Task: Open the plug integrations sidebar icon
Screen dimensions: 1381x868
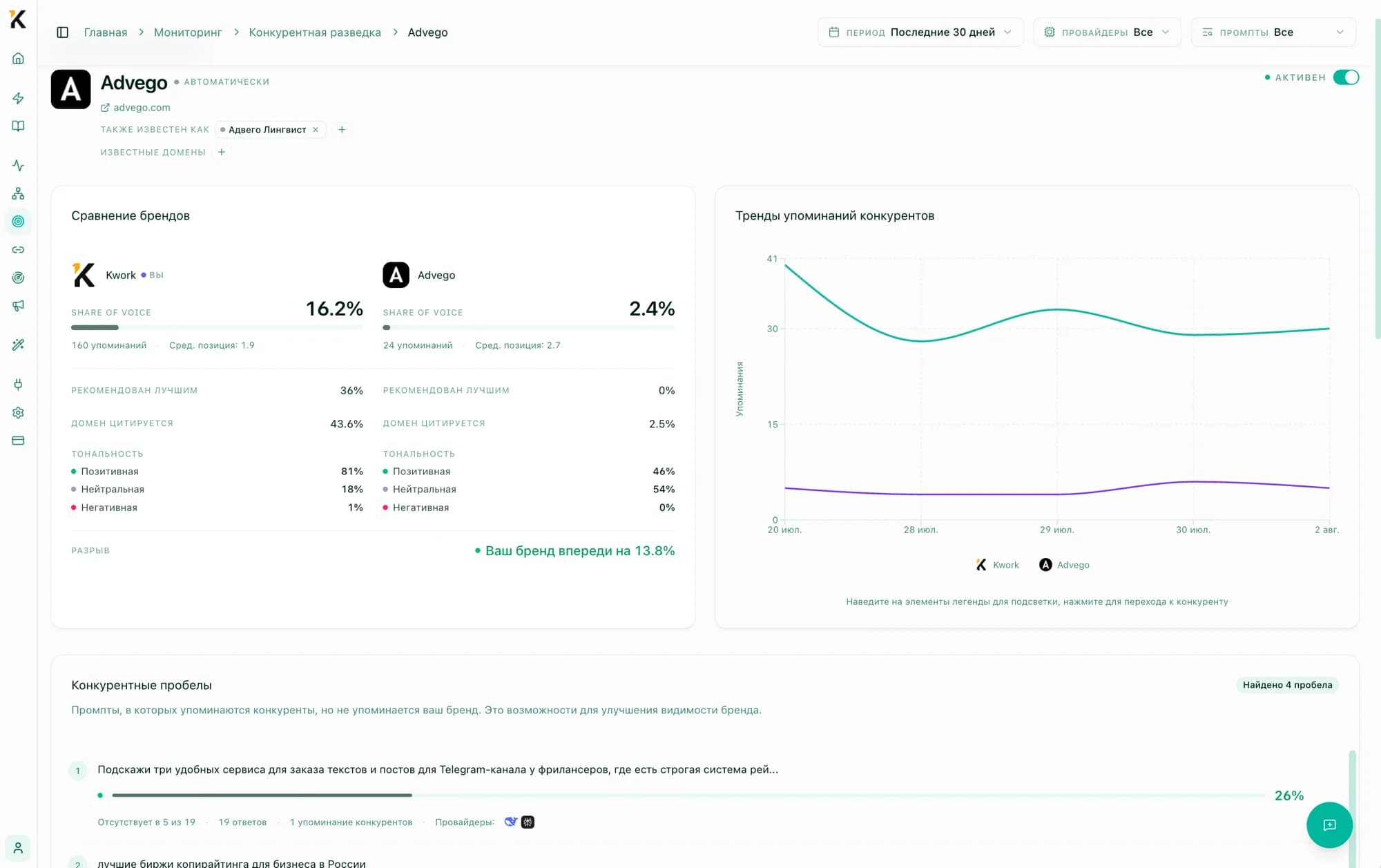Action: pos(19,385)
